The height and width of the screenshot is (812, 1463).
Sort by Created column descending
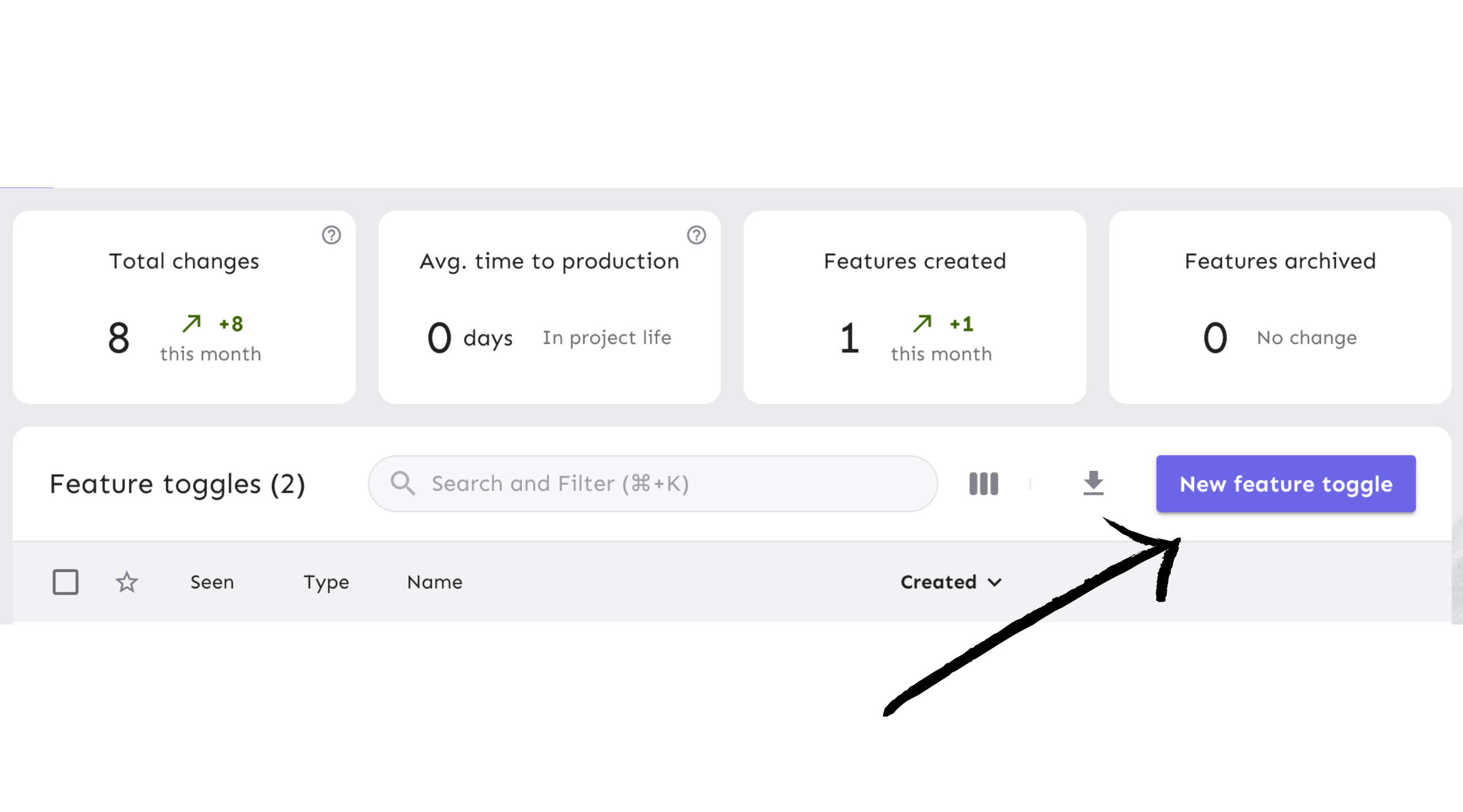tap(949, 582)
